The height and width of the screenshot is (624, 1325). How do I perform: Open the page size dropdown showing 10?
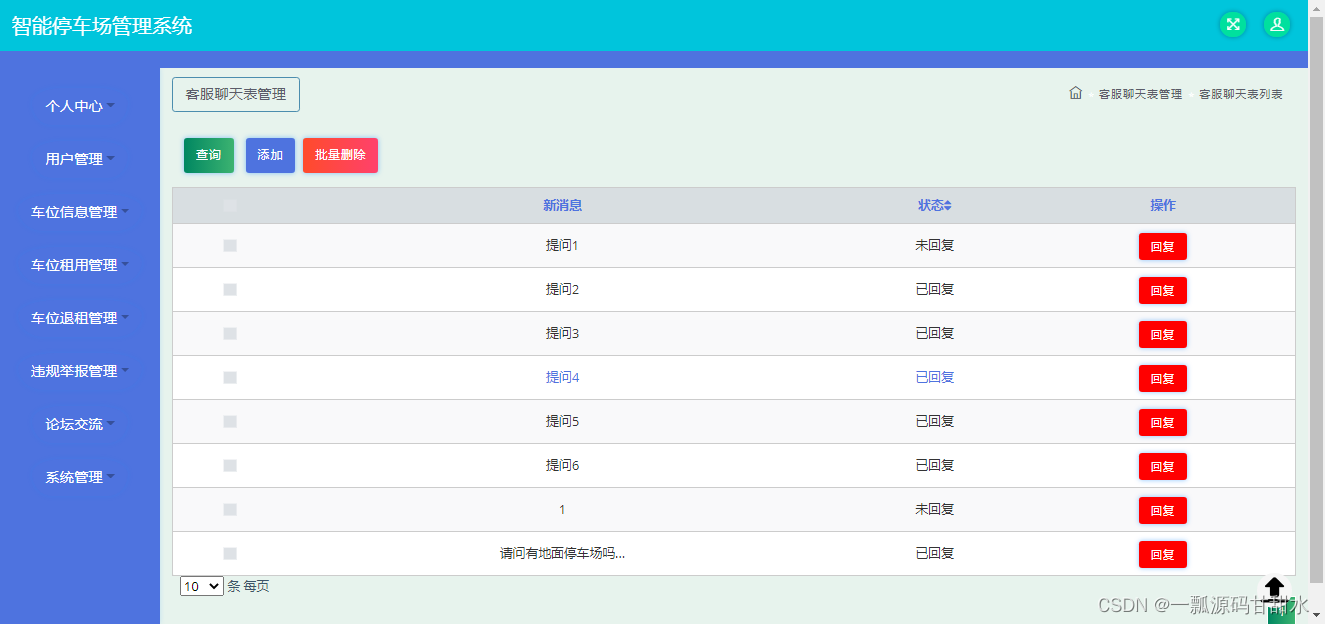click(x=201, y=586)
